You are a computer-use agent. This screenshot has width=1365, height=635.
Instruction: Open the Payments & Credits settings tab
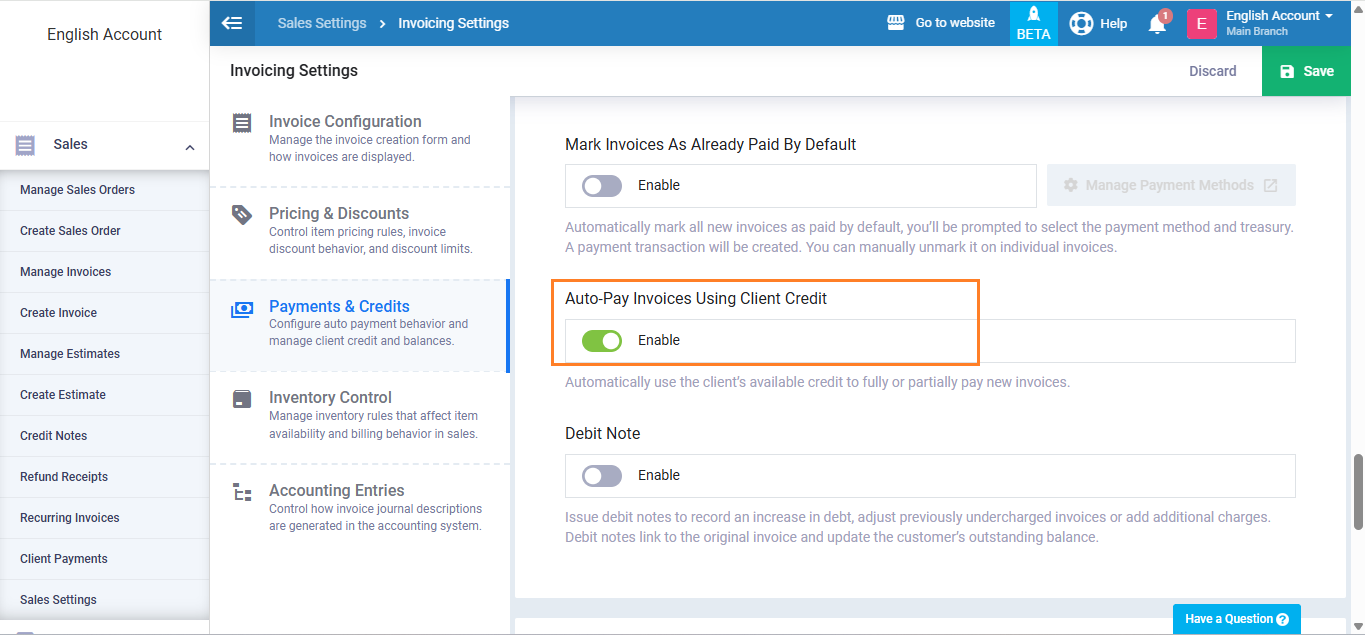pos(339,307)
